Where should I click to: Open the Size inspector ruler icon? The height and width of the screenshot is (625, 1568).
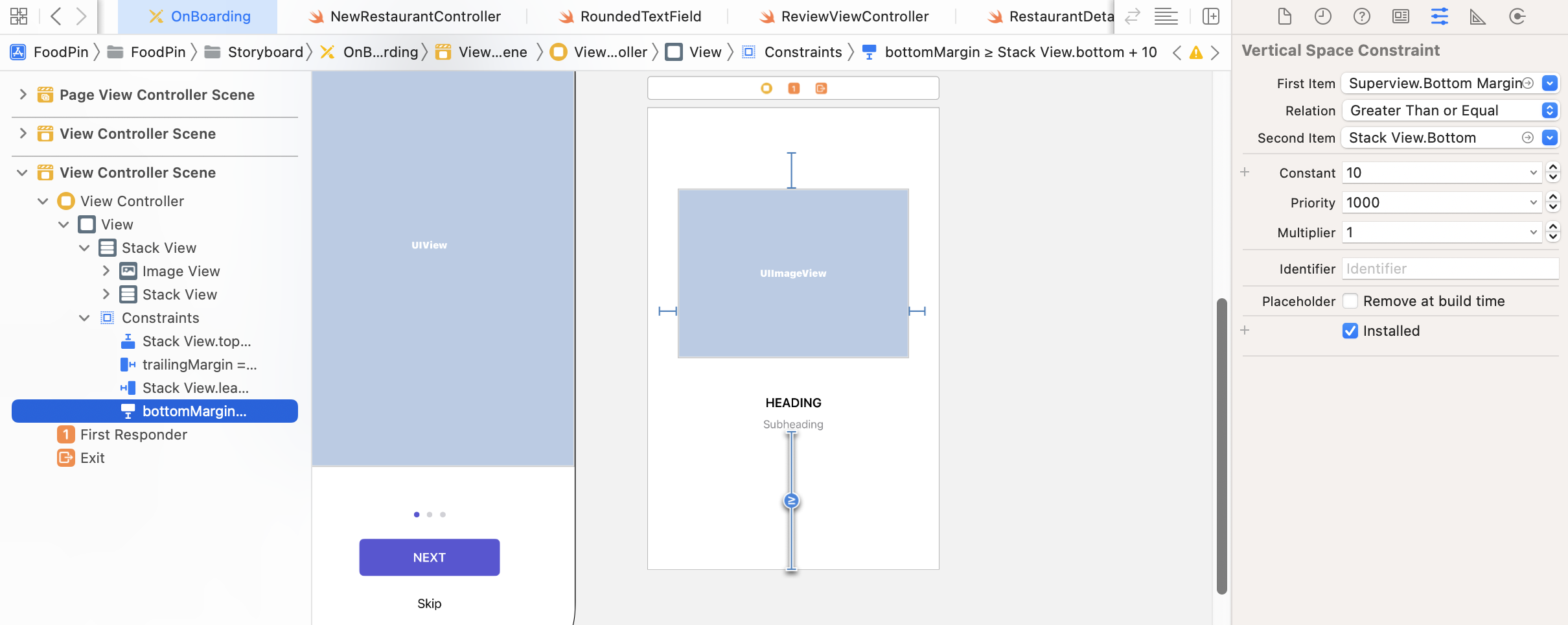coord(1477,16)
